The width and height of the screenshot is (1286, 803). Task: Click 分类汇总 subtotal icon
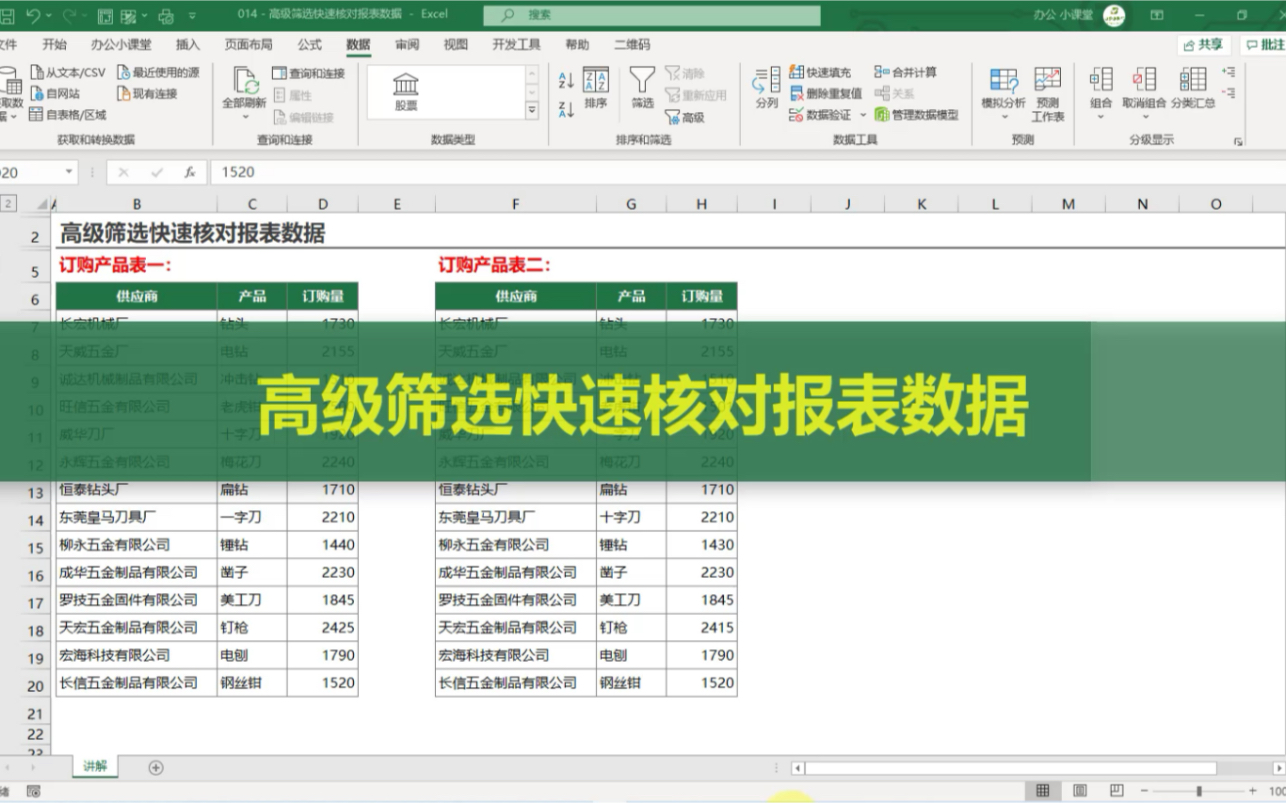click(x=1193, y=81)
